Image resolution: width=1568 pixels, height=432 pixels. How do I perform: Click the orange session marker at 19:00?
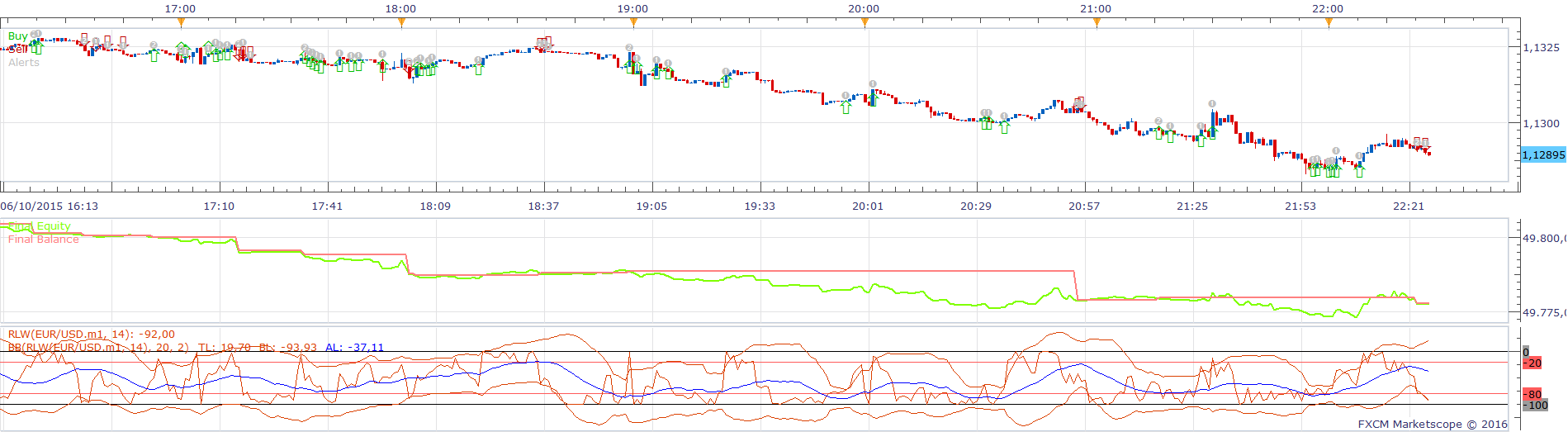click(x=633, y=23)
